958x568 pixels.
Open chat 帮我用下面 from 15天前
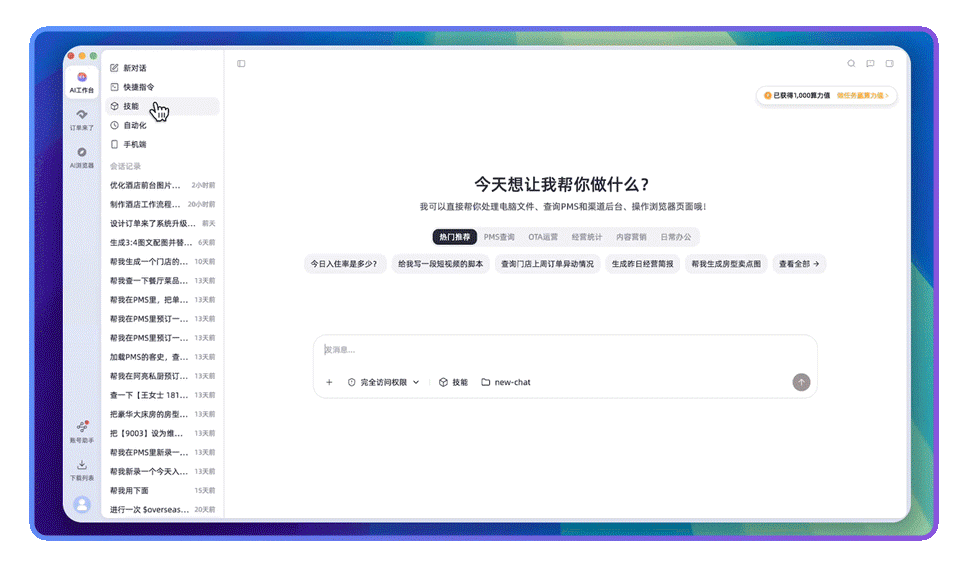(162, 490)
